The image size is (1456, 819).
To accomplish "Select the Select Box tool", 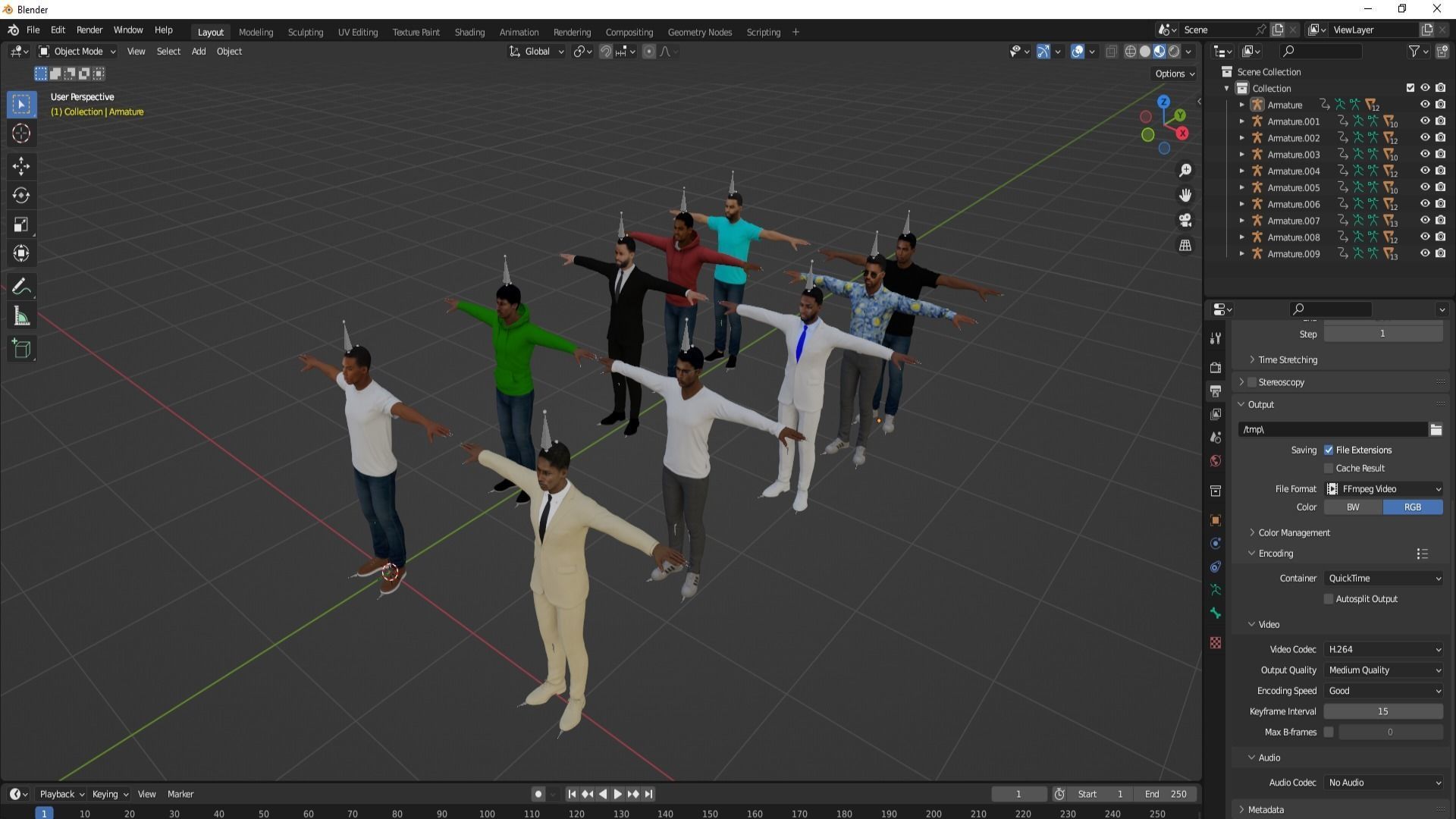I will [x=21, y=104].
